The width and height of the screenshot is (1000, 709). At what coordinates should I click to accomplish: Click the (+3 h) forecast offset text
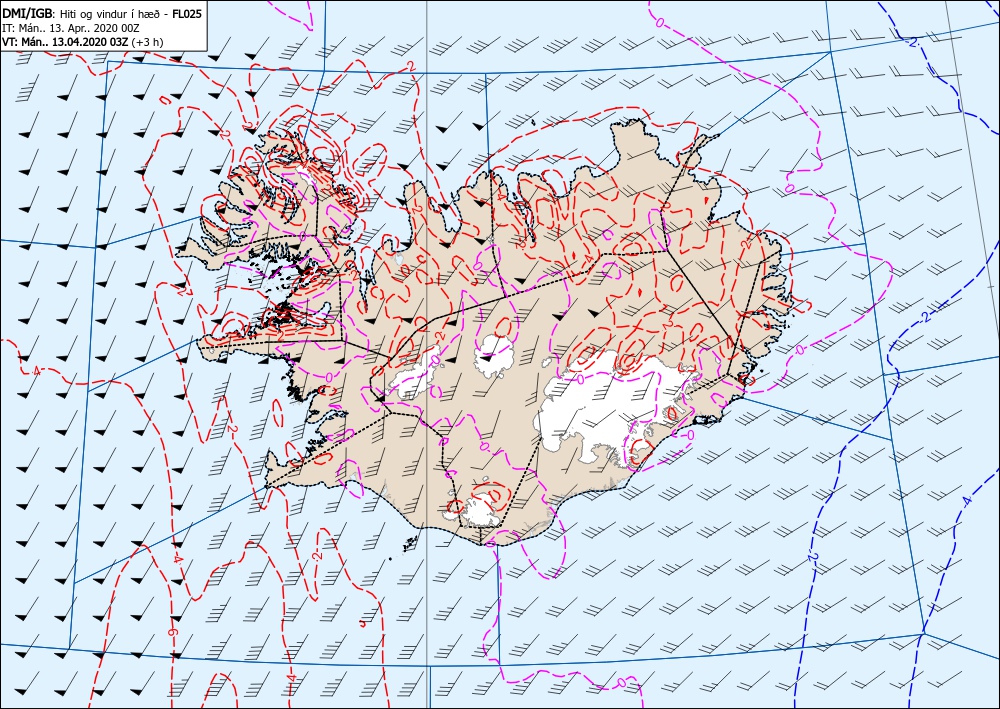(x=148, y=43)
